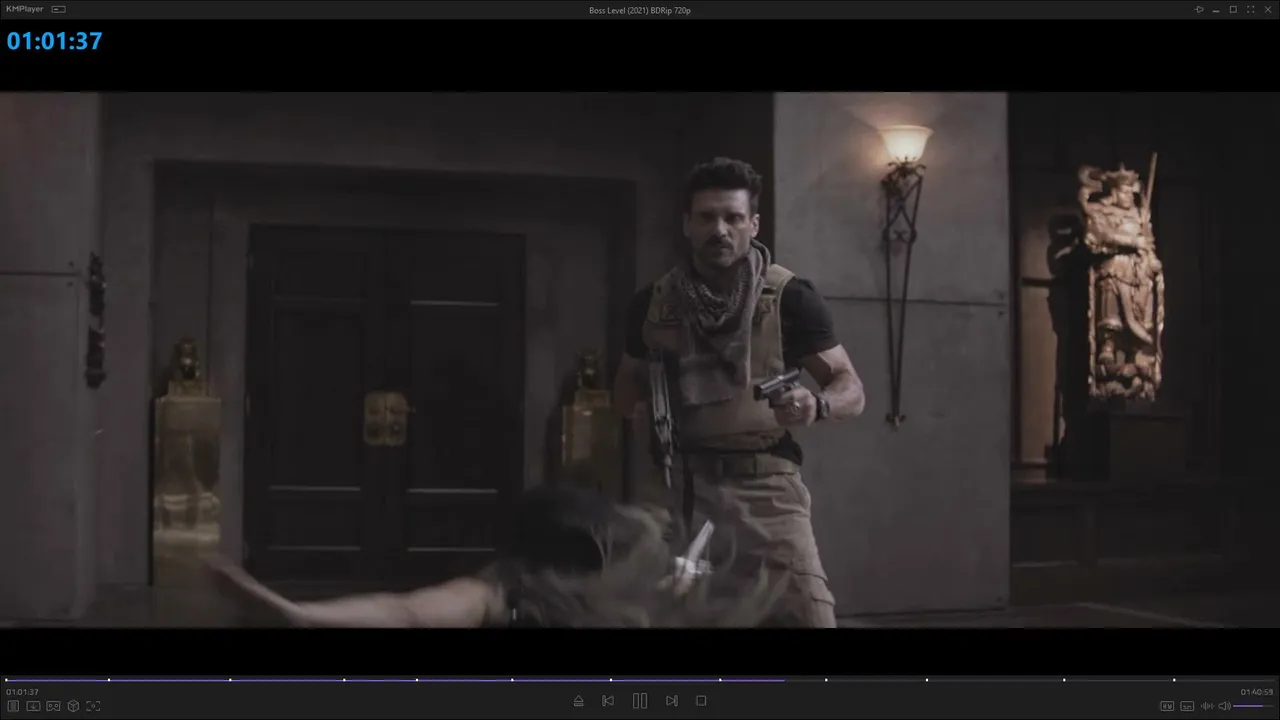Open the subtitle settings icon
The height and width of the screenshot is (720, 1280).
1187,706
